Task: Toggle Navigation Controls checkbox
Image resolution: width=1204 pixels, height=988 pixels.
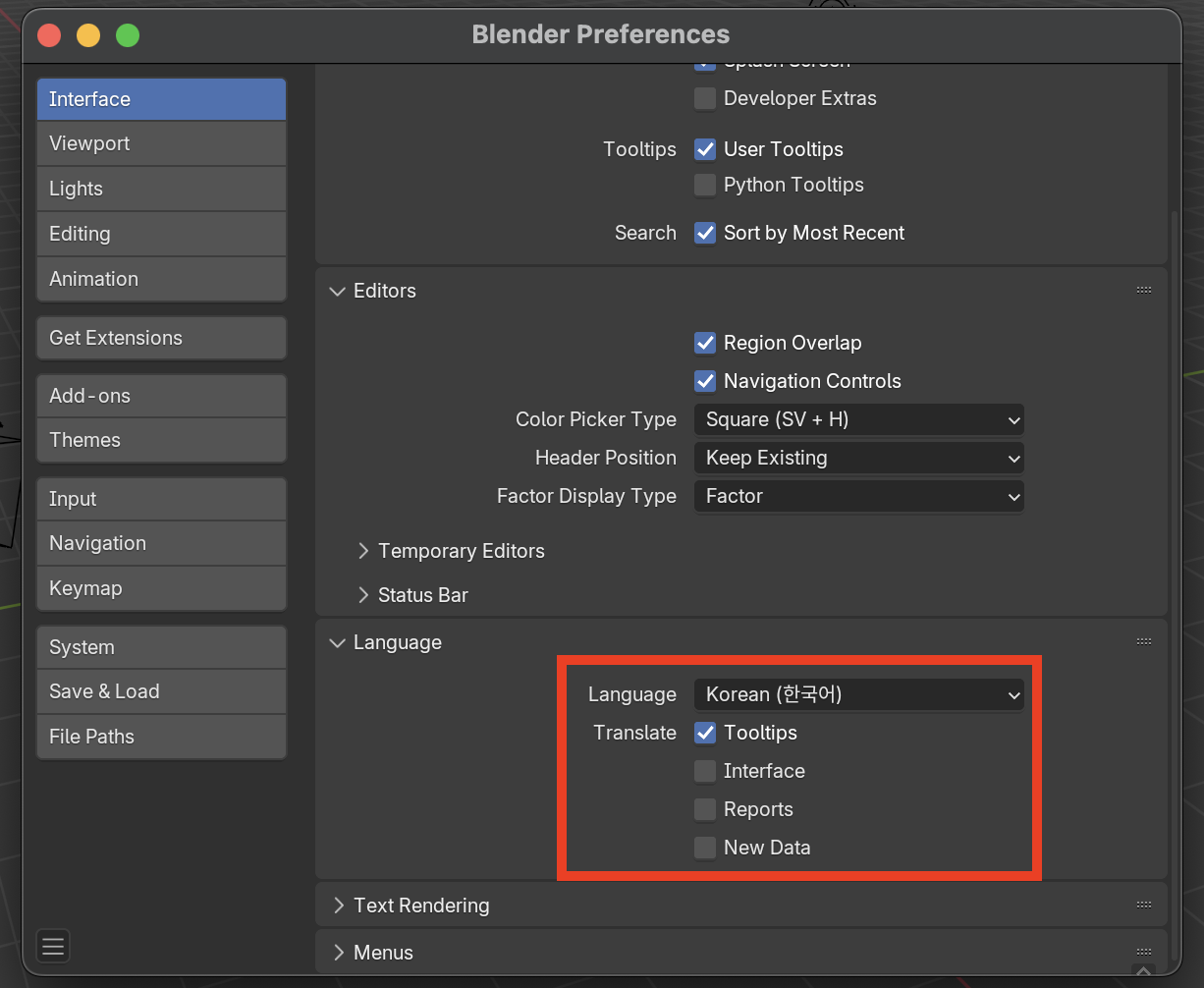Action: tap(705, 381)
